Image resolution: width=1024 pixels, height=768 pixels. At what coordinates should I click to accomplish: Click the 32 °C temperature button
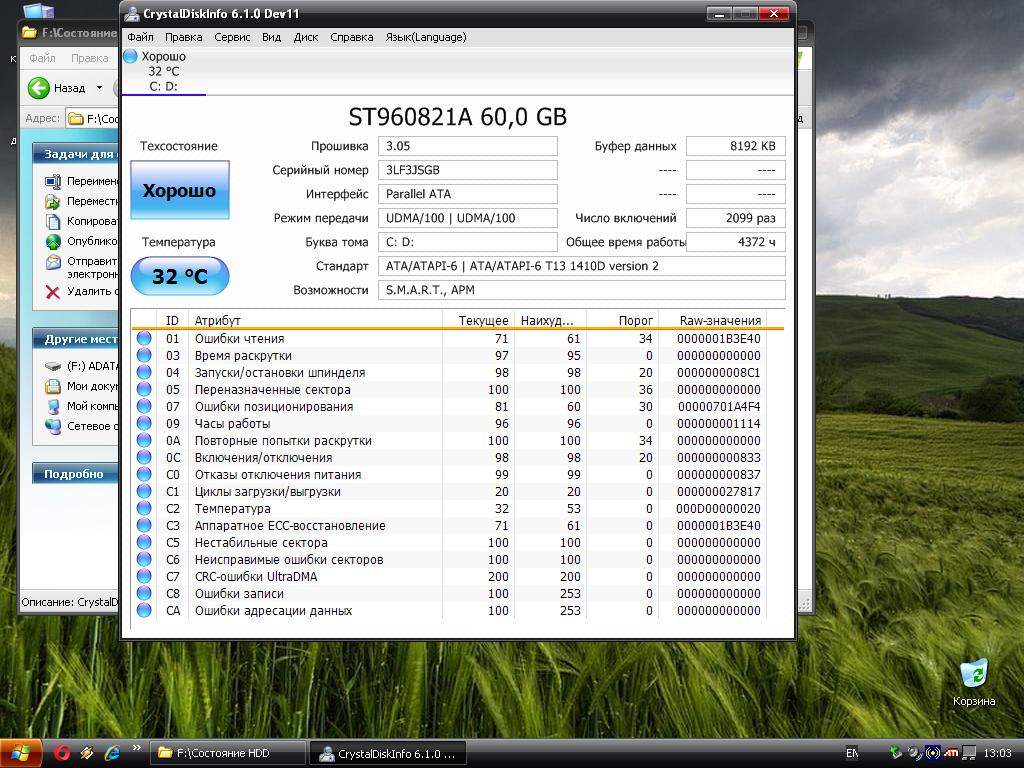pyautogui.click(x=180, y=276)
